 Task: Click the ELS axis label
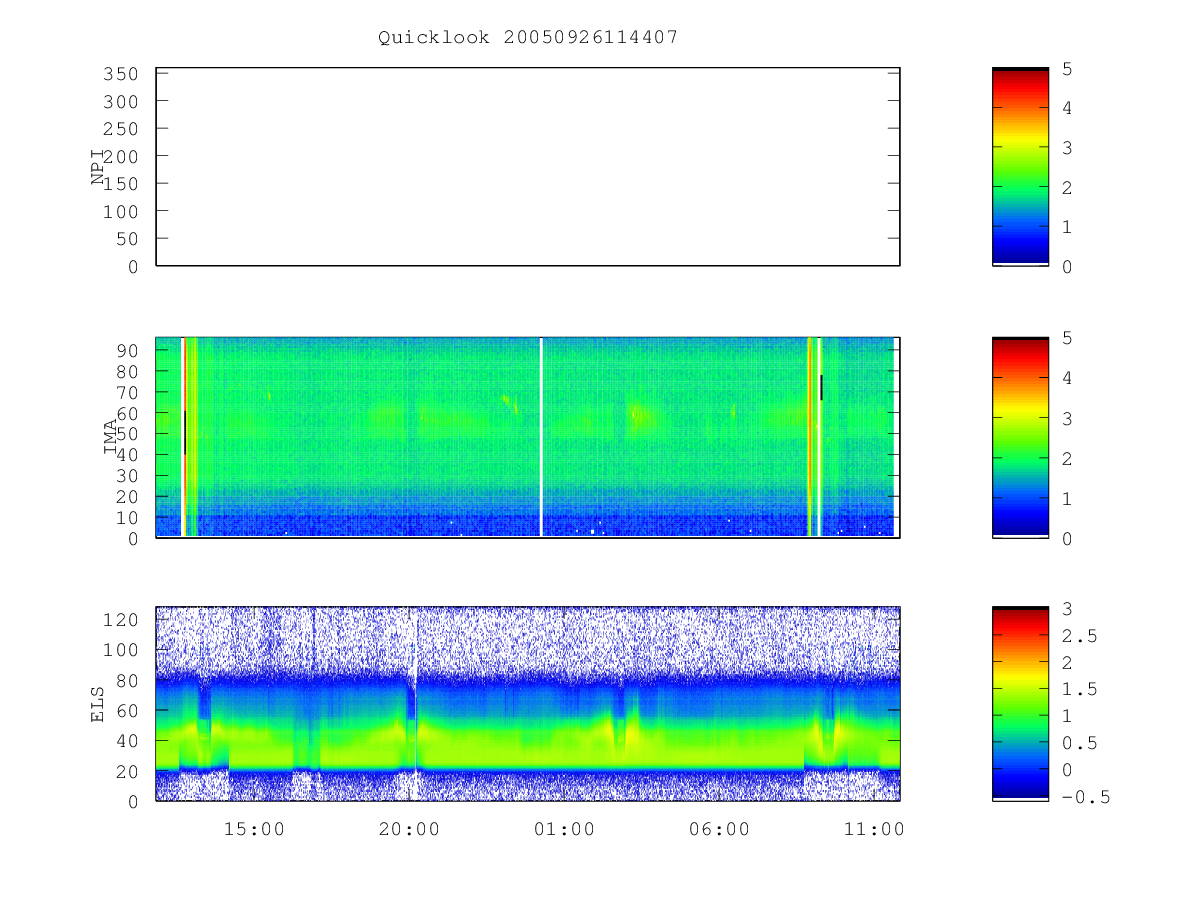(x=98, y=704)
